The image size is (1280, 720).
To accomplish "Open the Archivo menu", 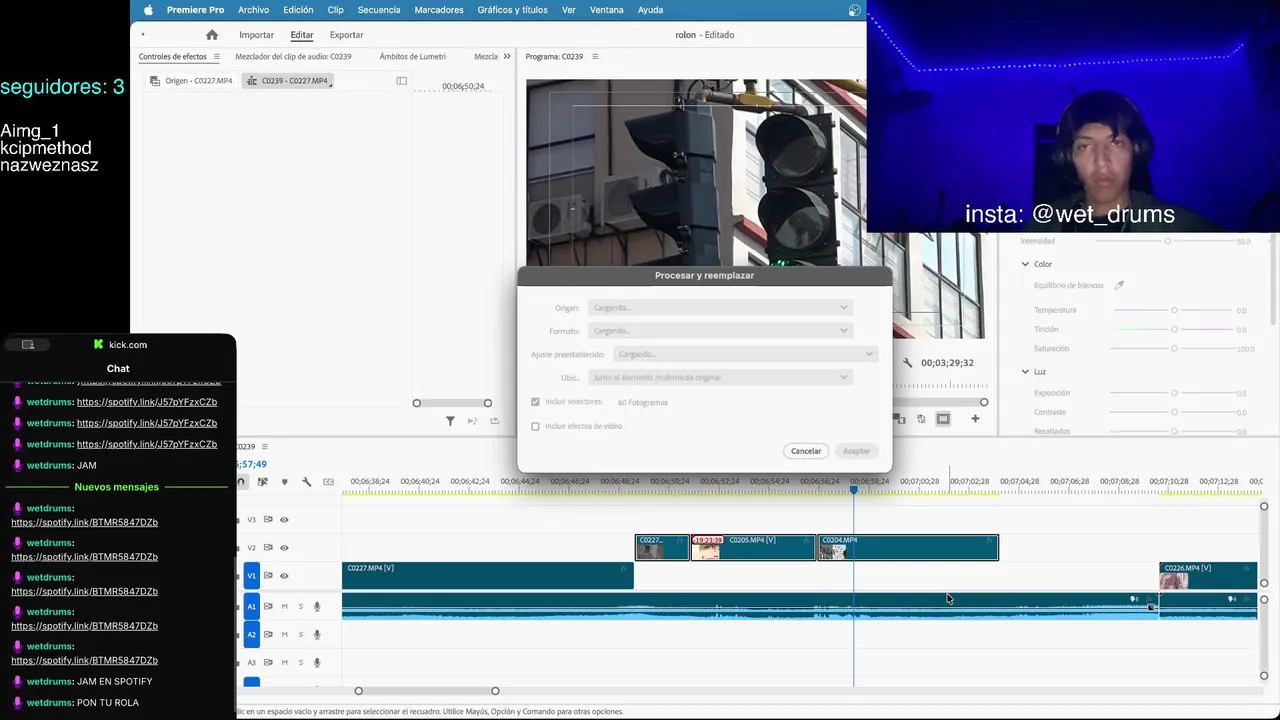I will click(x=253, y=10).
